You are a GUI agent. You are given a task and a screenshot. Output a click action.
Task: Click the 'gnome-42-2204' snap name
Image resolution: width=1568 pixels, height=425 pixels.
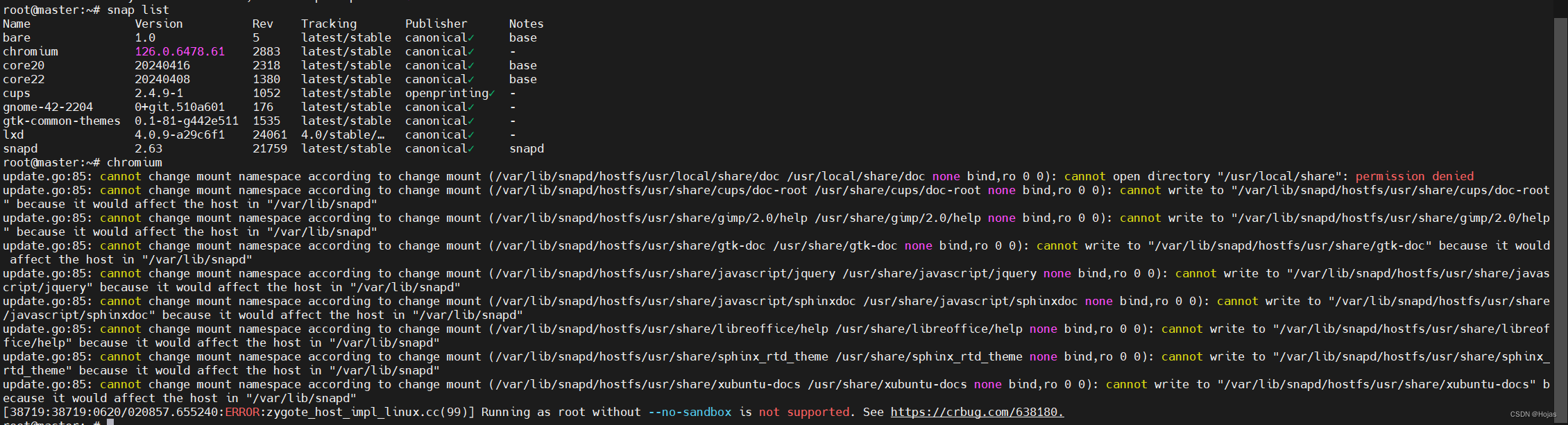pos(48,107)
